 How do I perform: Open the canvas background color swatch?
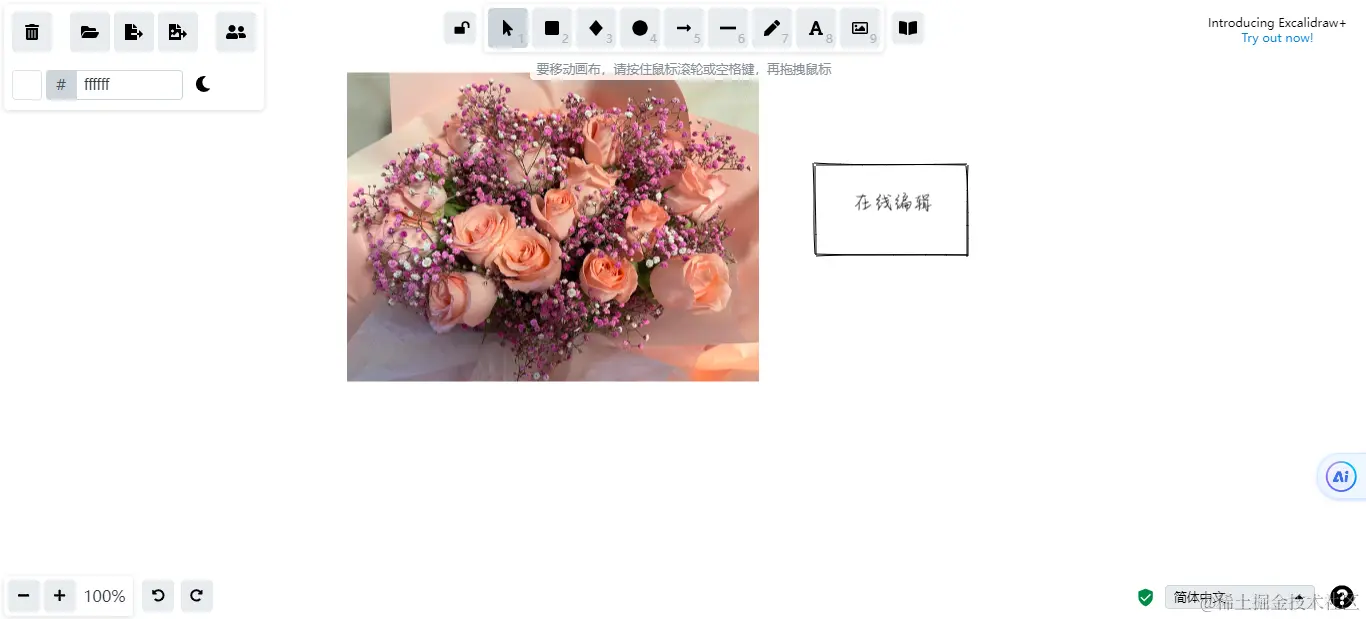(x=27, y=85)
